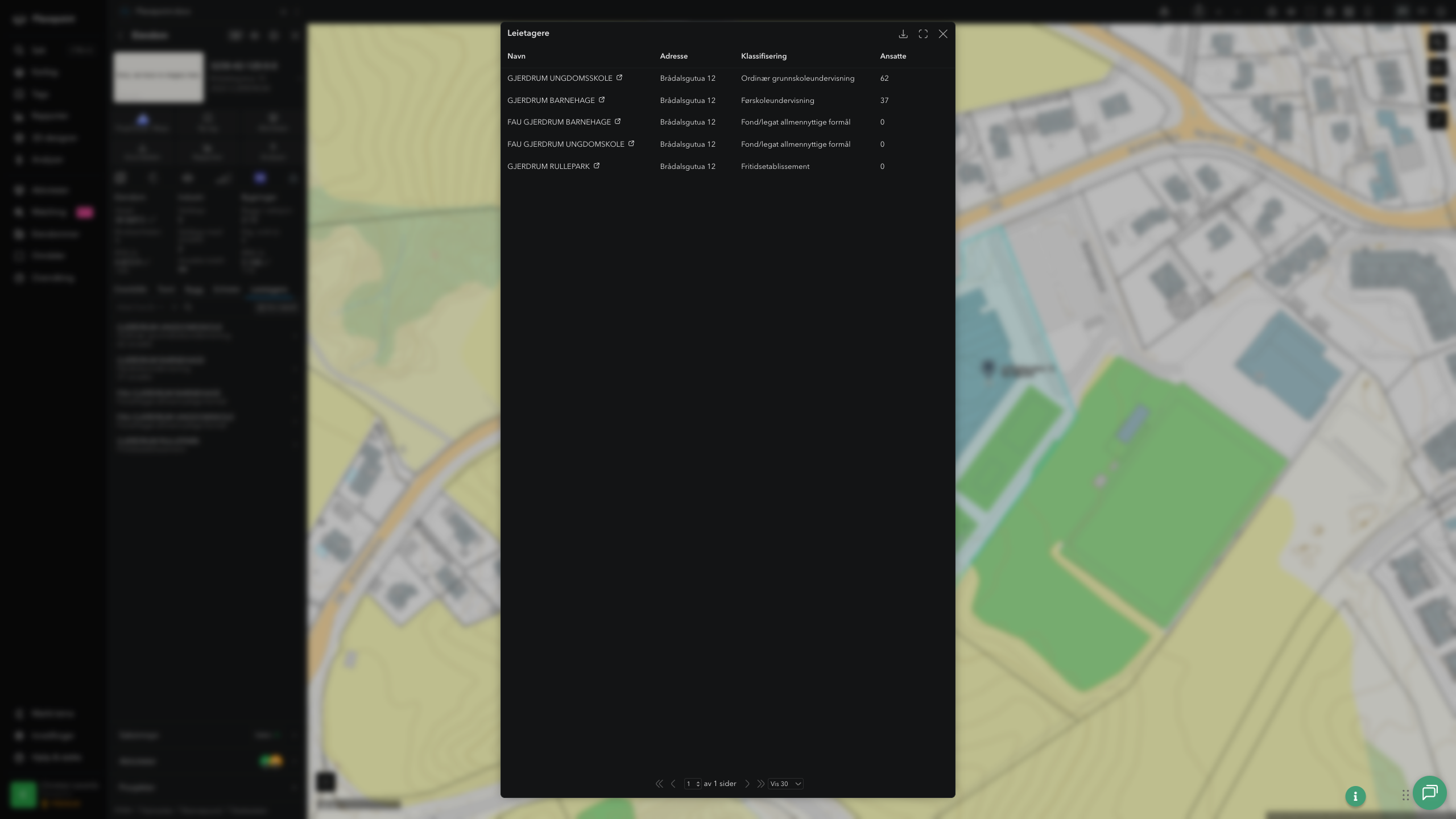Click the Ordinær grunnskoleundervisning classification
Image resolution: width=1456 pixels, height=819 pixels.
[x=797, y=78]
